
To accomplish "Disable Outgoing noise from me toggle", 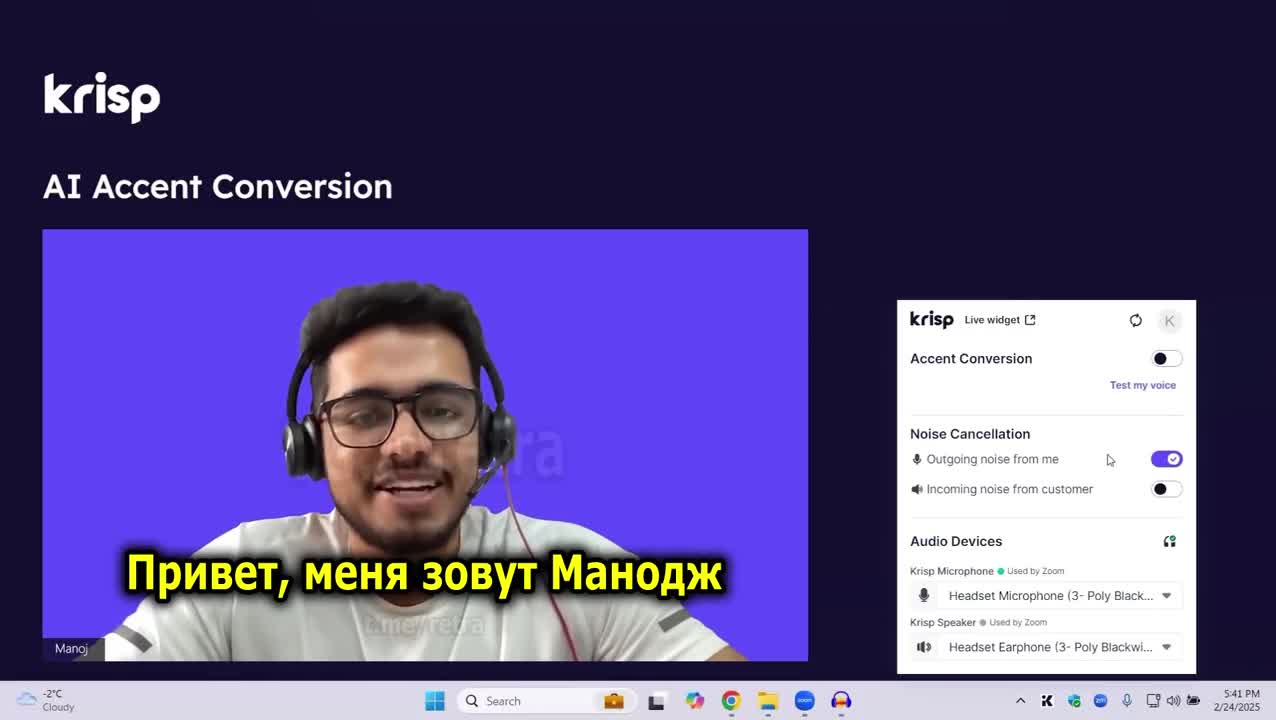I will click(1166, 459).
